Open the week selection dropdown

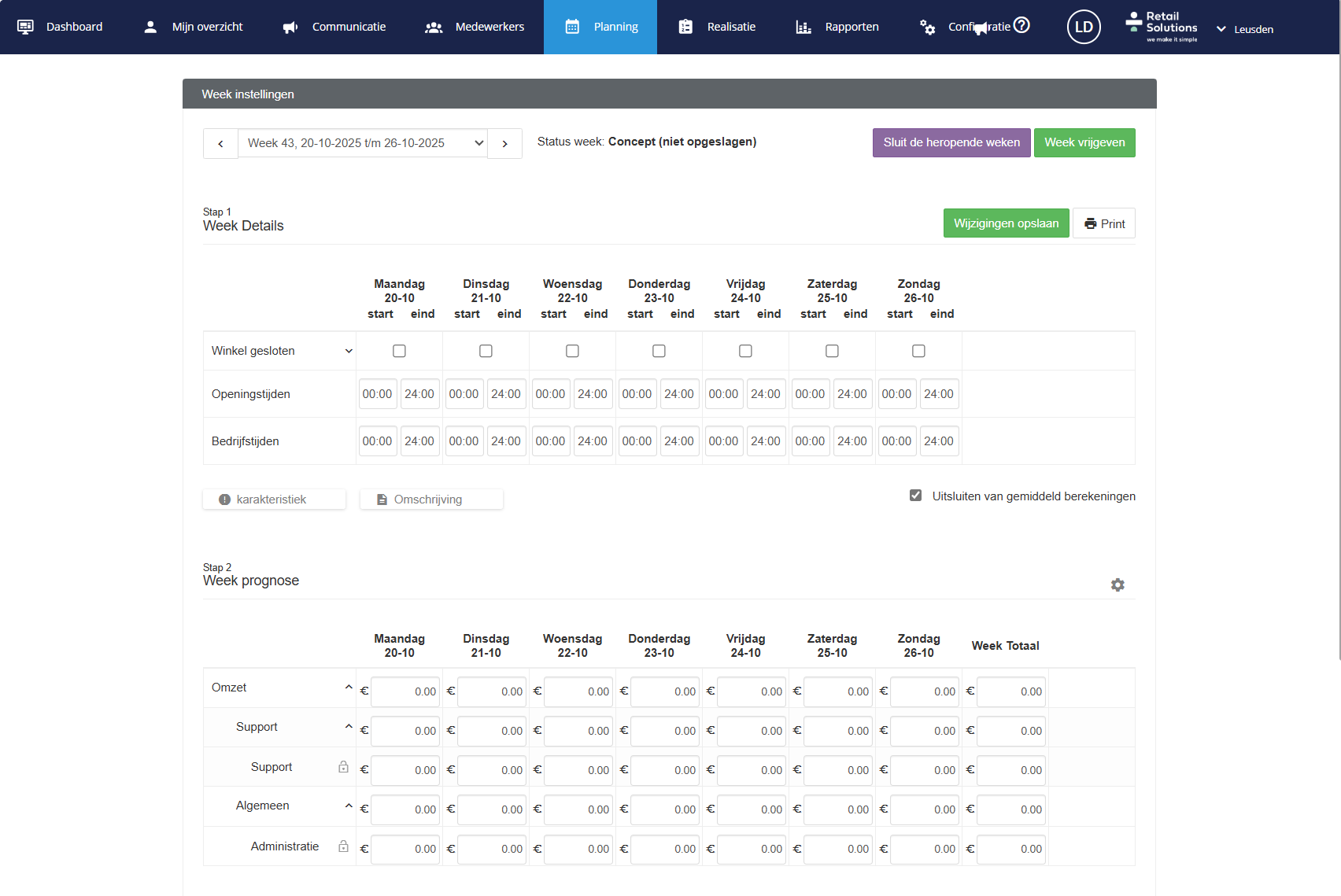pyautogui.click(x=363, y=143)
